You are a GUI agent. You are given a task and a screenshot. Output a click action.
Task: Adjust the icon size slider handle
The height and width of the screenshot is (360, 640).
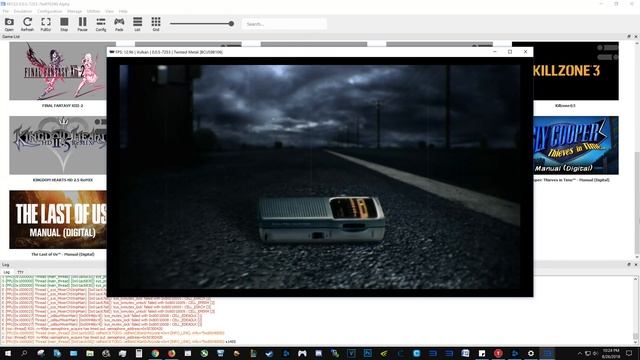click(231, 24)
